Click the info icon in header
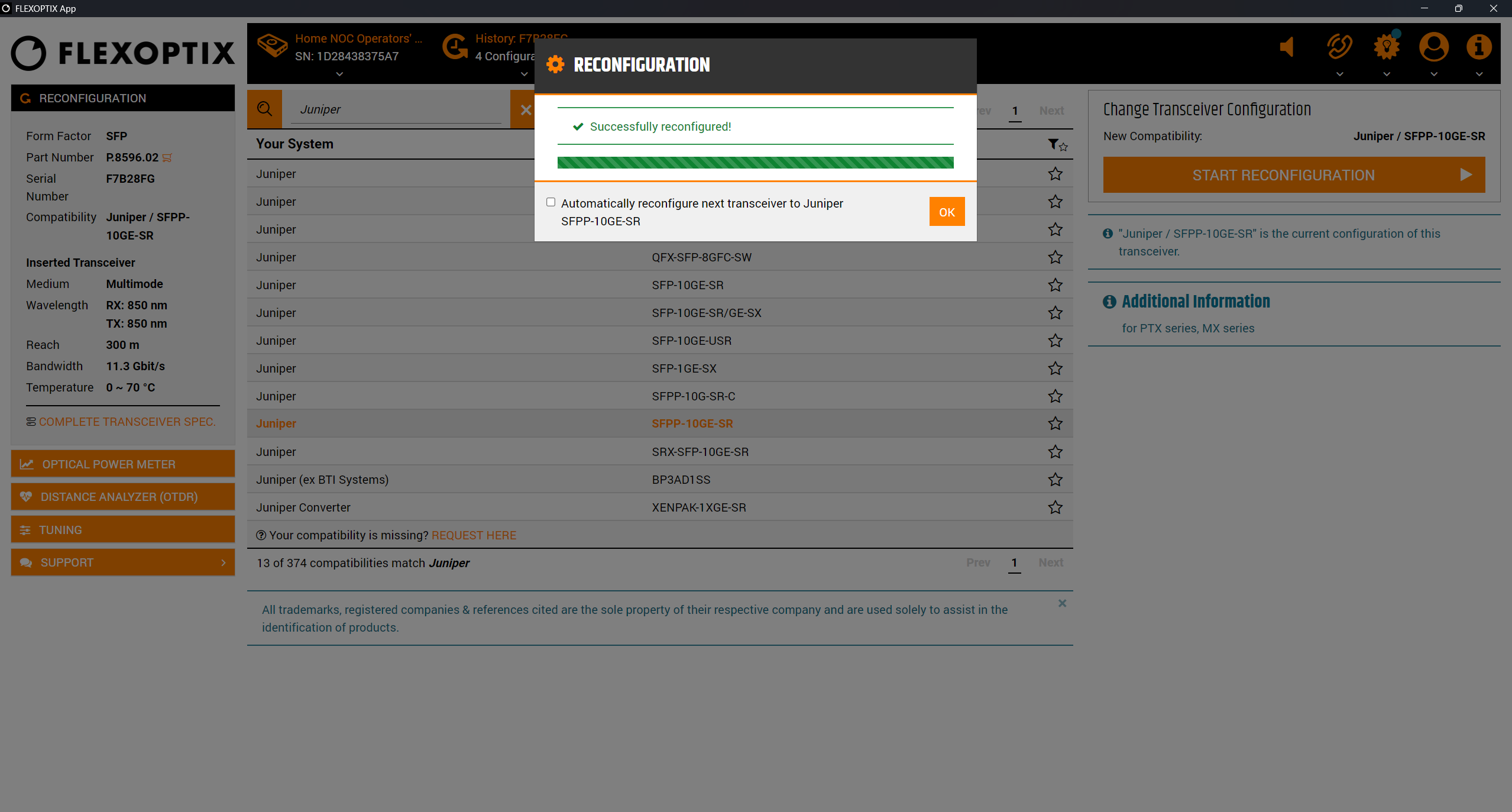Image resolution: width=1512 pixels, height=812 pixels. pyautogui.click(x=1478, y=47)
